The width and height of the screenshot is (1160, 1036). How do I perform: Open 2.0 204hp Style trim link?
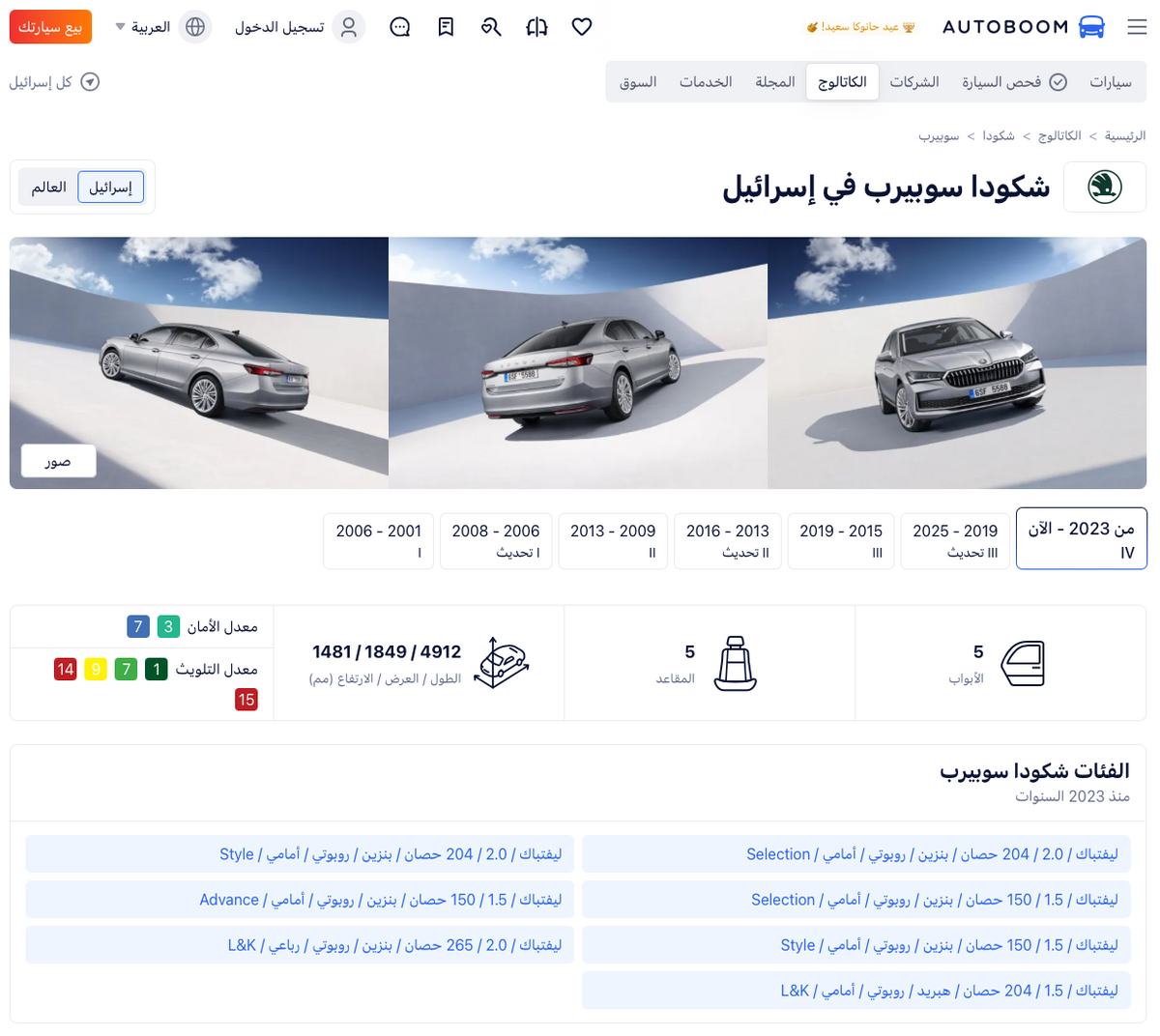pos(300,854)
